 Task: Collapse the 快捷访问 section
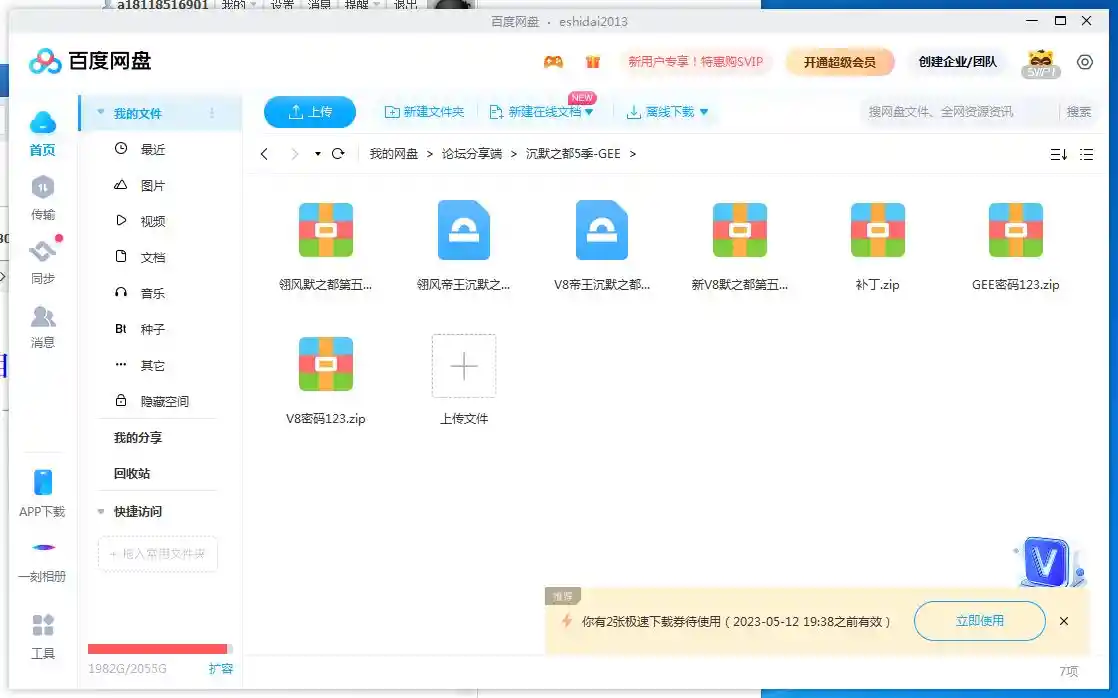tap(101, 511)
